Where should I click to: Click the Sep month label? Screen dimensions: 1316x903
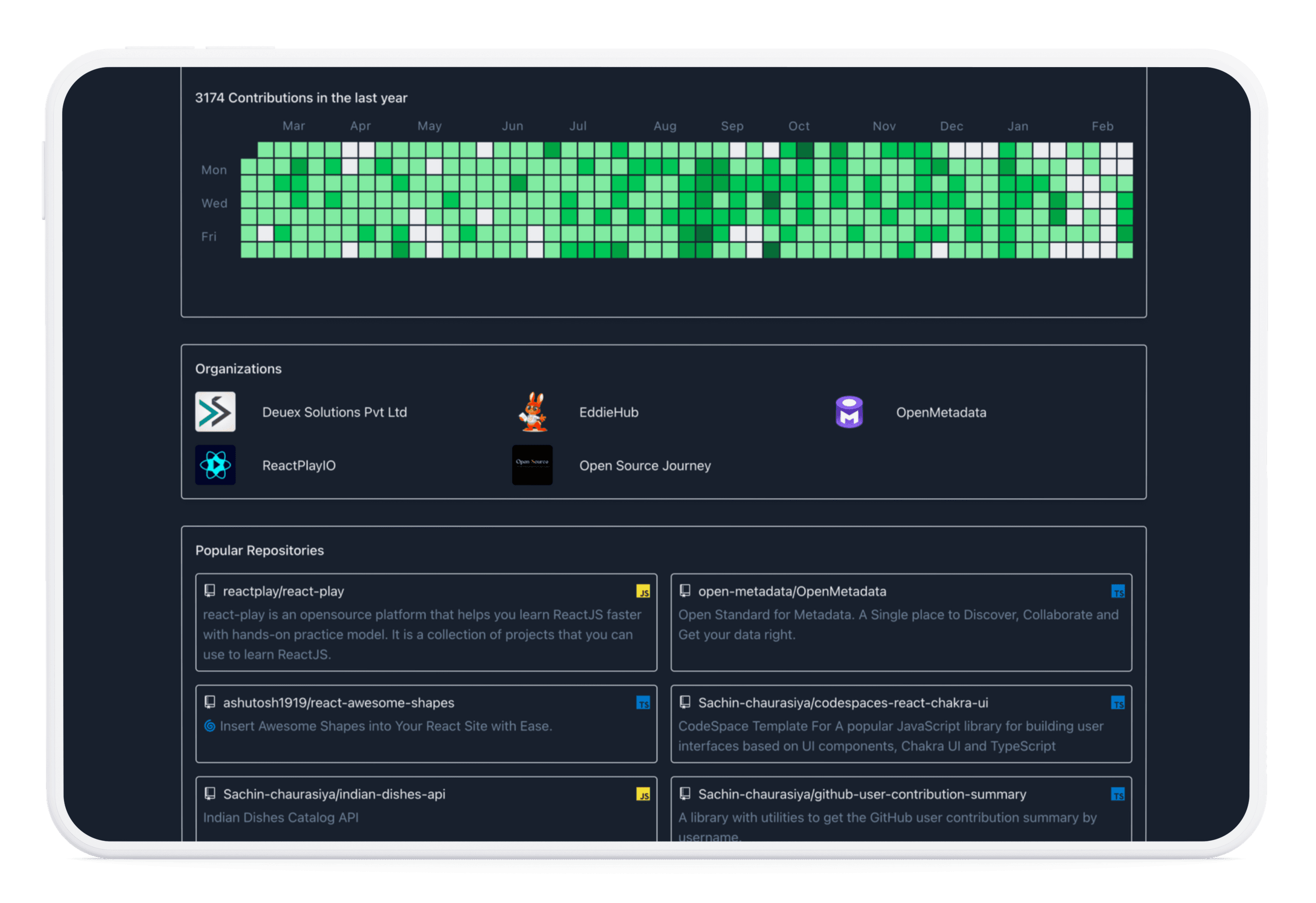732,126
